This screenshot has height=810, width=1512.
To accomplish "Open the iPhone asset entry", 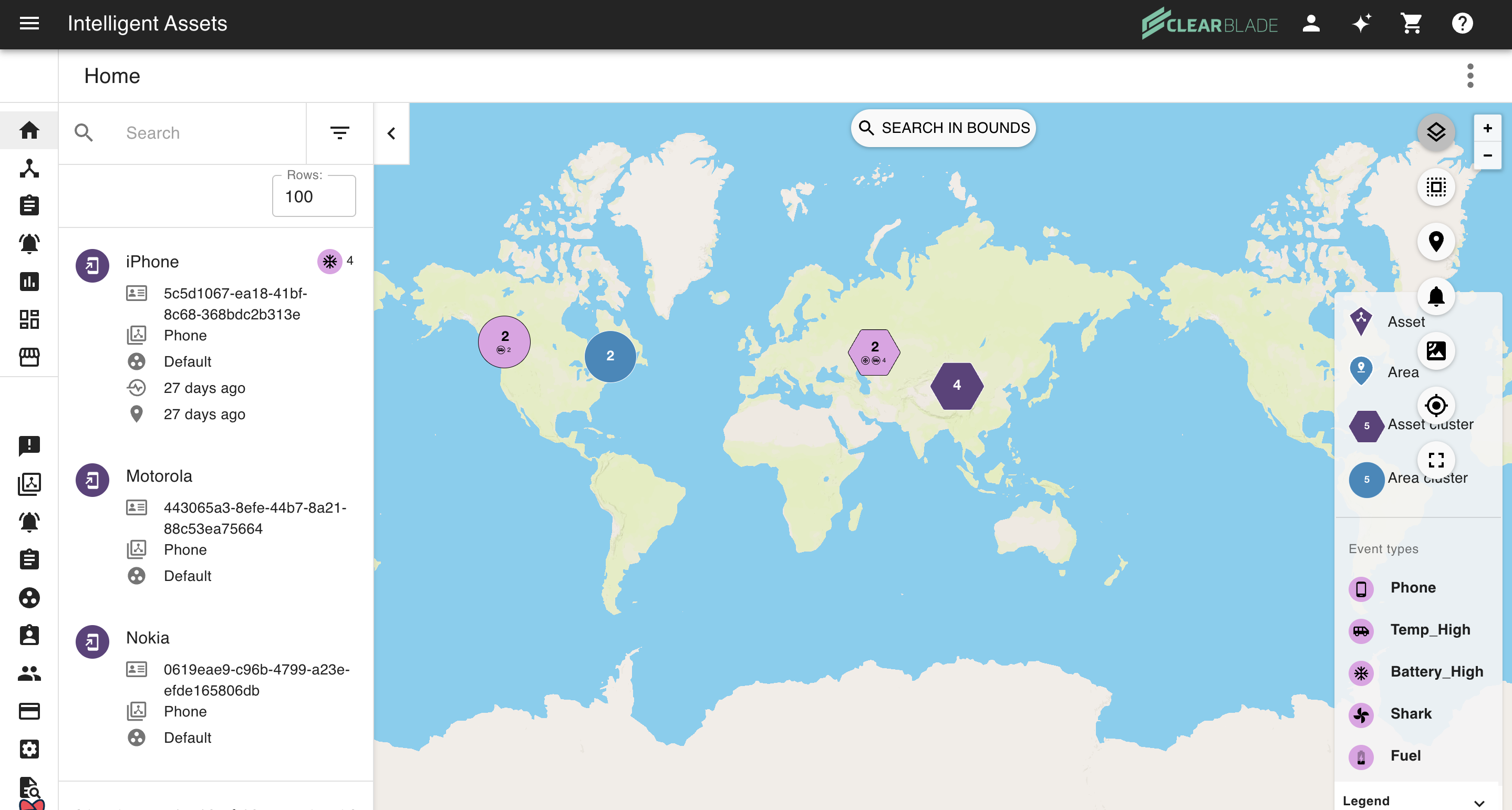I will [x=152, y=262].
